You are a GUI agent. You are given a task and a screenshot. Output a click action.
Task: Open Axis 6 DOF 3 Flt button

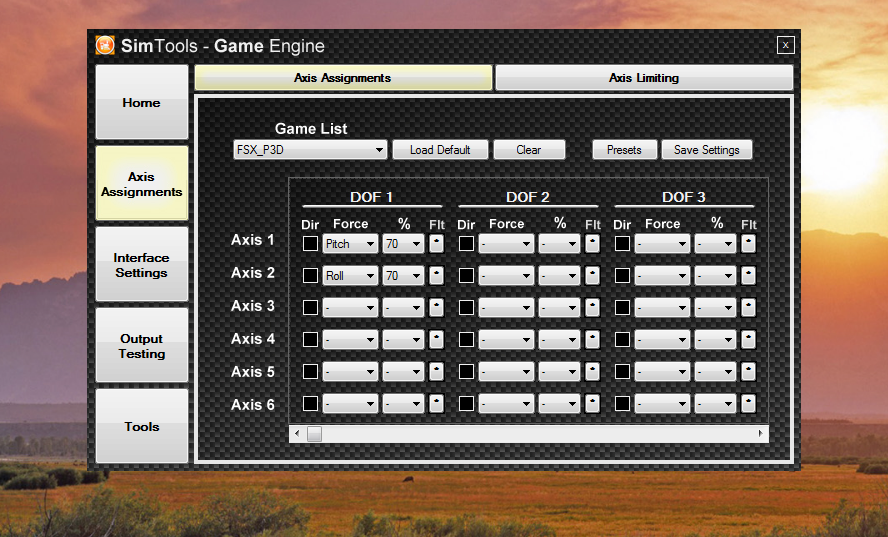pyautogui.click(x=748, y=403)
